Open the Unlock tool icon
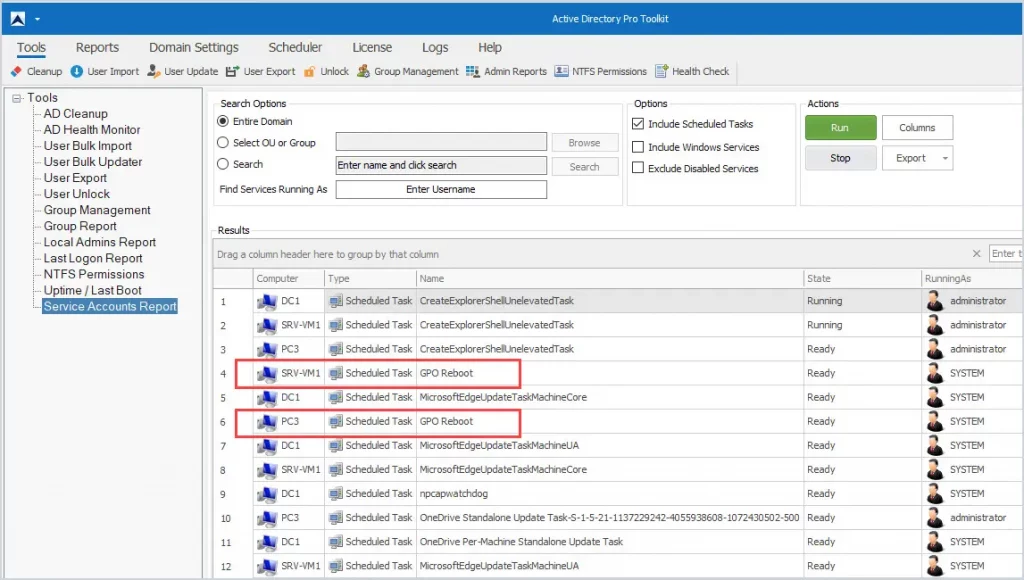The width and height of the screenshot is (1024, 580). tap(310, 71)
